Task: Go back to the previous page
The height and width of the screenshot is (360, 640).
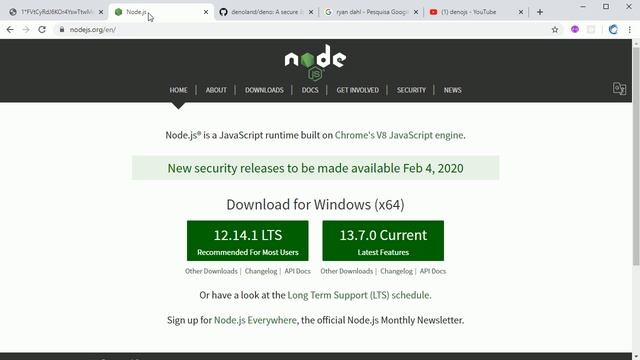Action: pyautogui.click(x=10, y=29)
